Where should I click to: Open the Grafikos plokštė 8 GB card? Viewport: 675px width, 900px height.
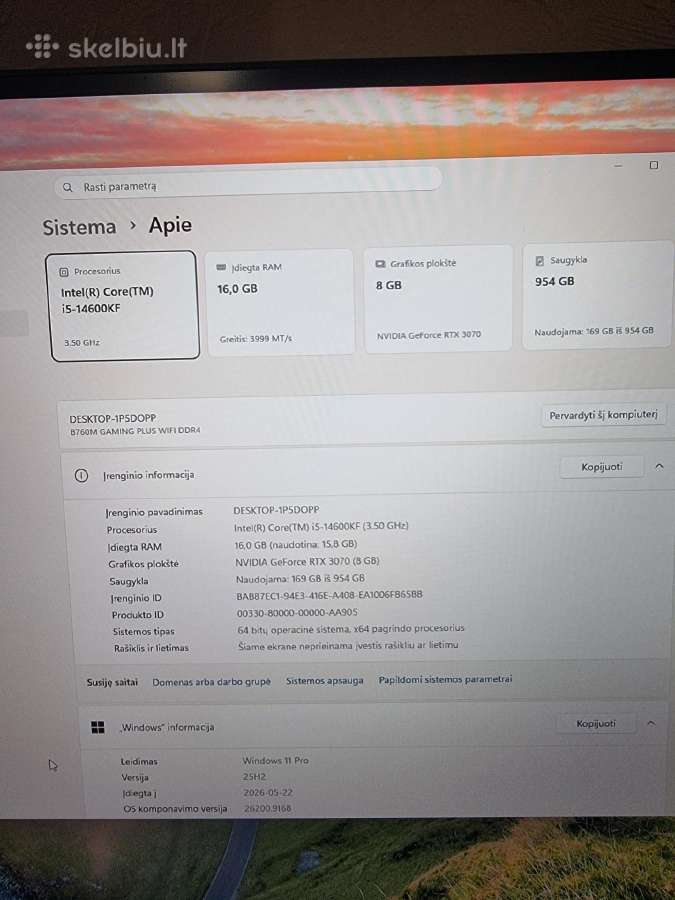click(x=438, y=298)
